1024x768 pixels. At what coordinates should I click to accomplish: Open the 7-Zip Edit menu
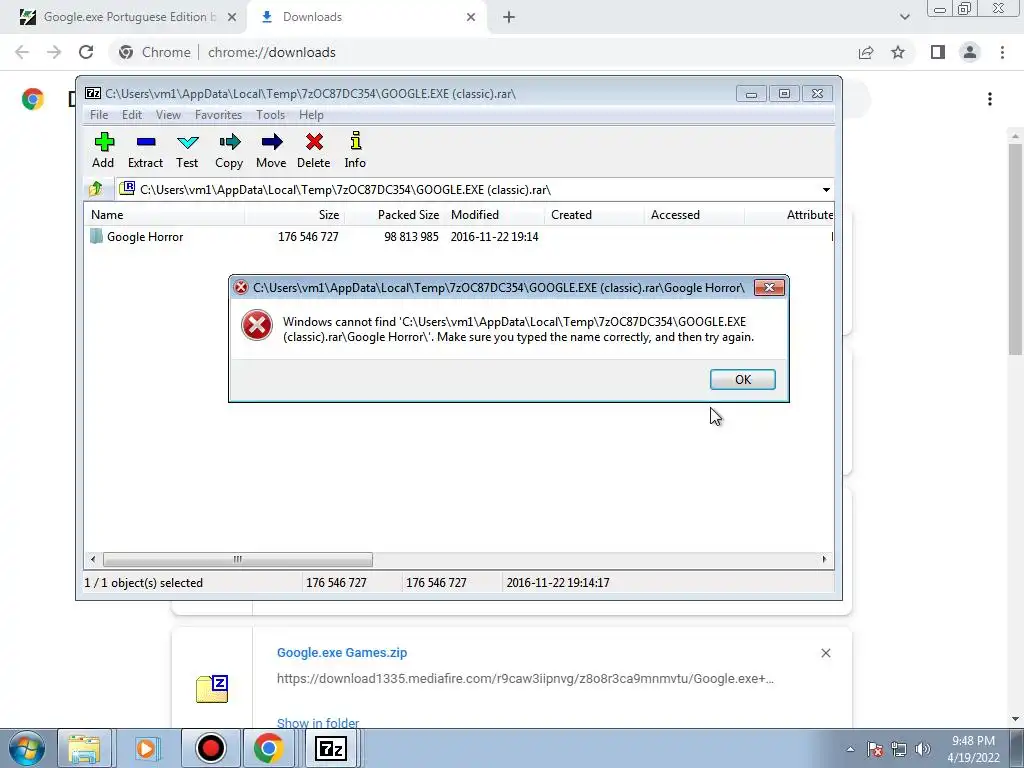tap(132, 115)
